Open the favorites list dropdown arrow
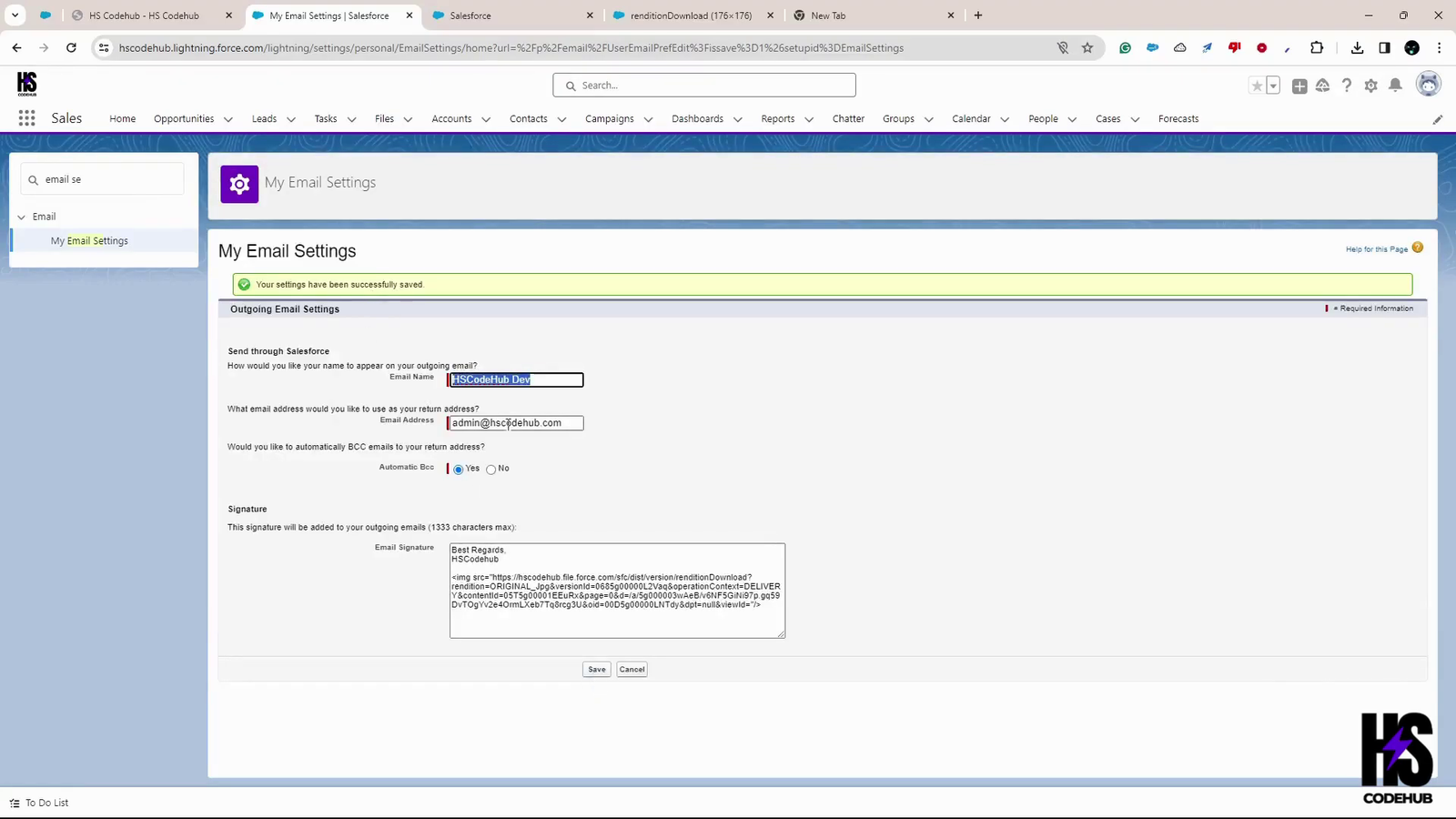 point(1273,86)
